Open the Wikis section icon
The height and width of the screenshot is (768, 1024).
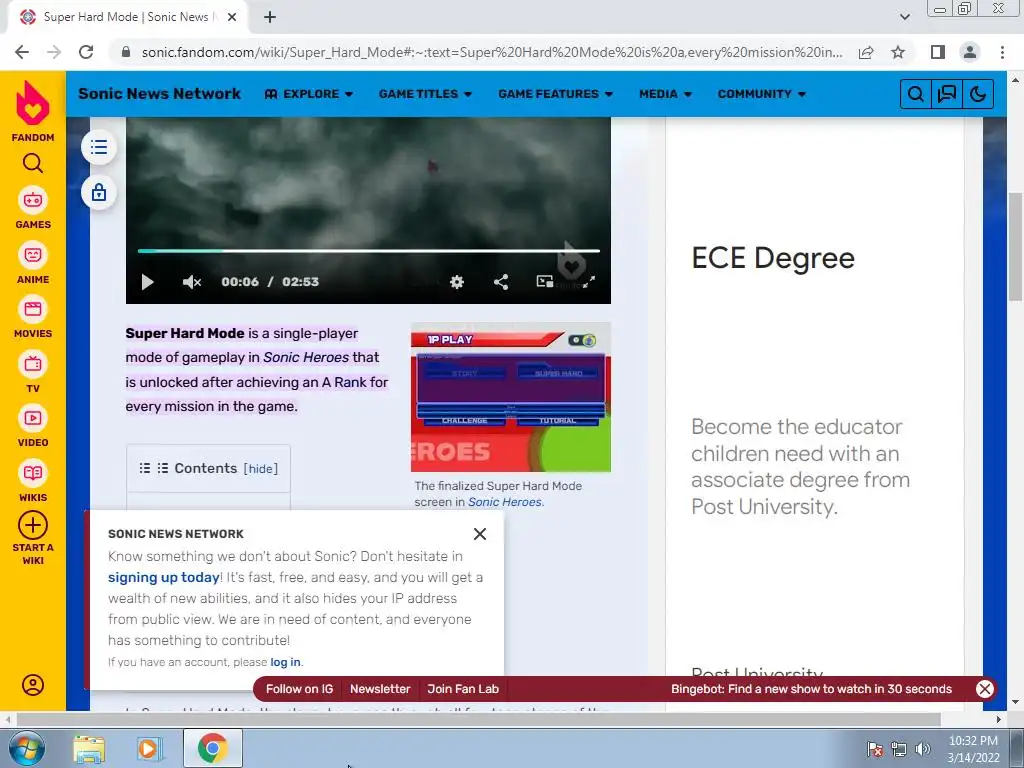pyautogui.click(x=33, y=473)
